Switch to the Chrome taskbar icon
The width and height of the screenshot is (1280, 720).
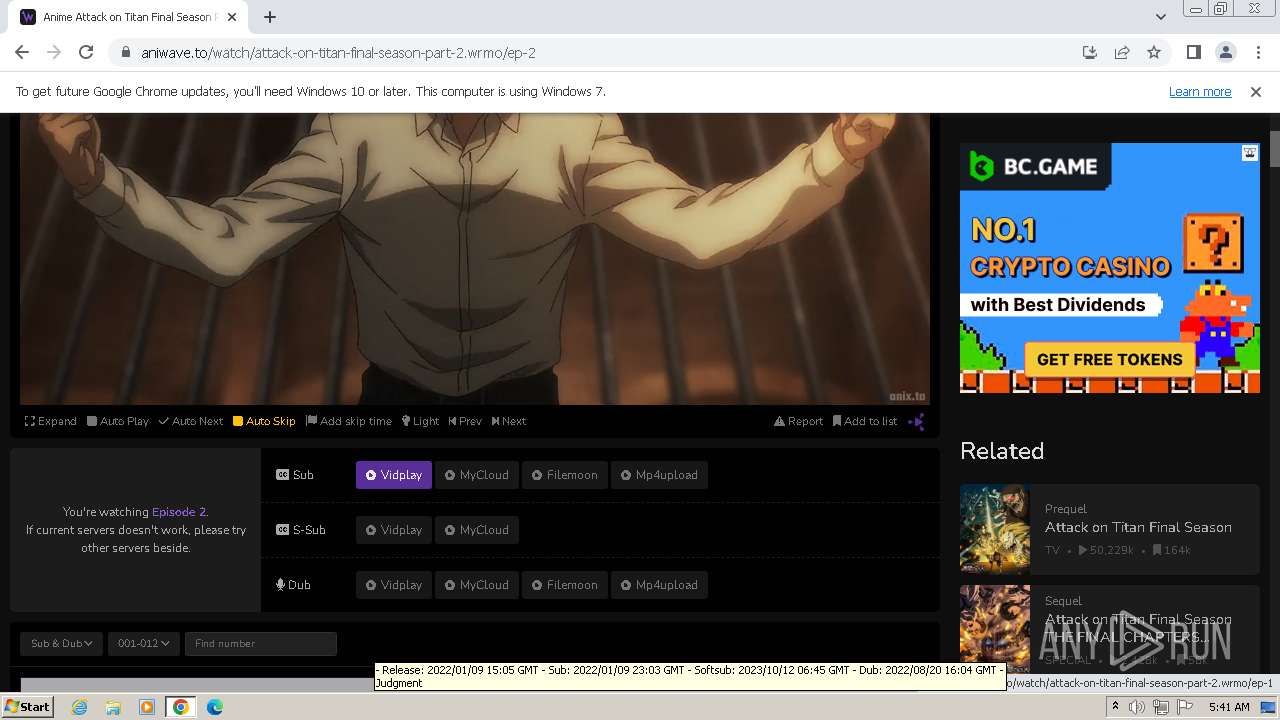click(x=181, y=707)
